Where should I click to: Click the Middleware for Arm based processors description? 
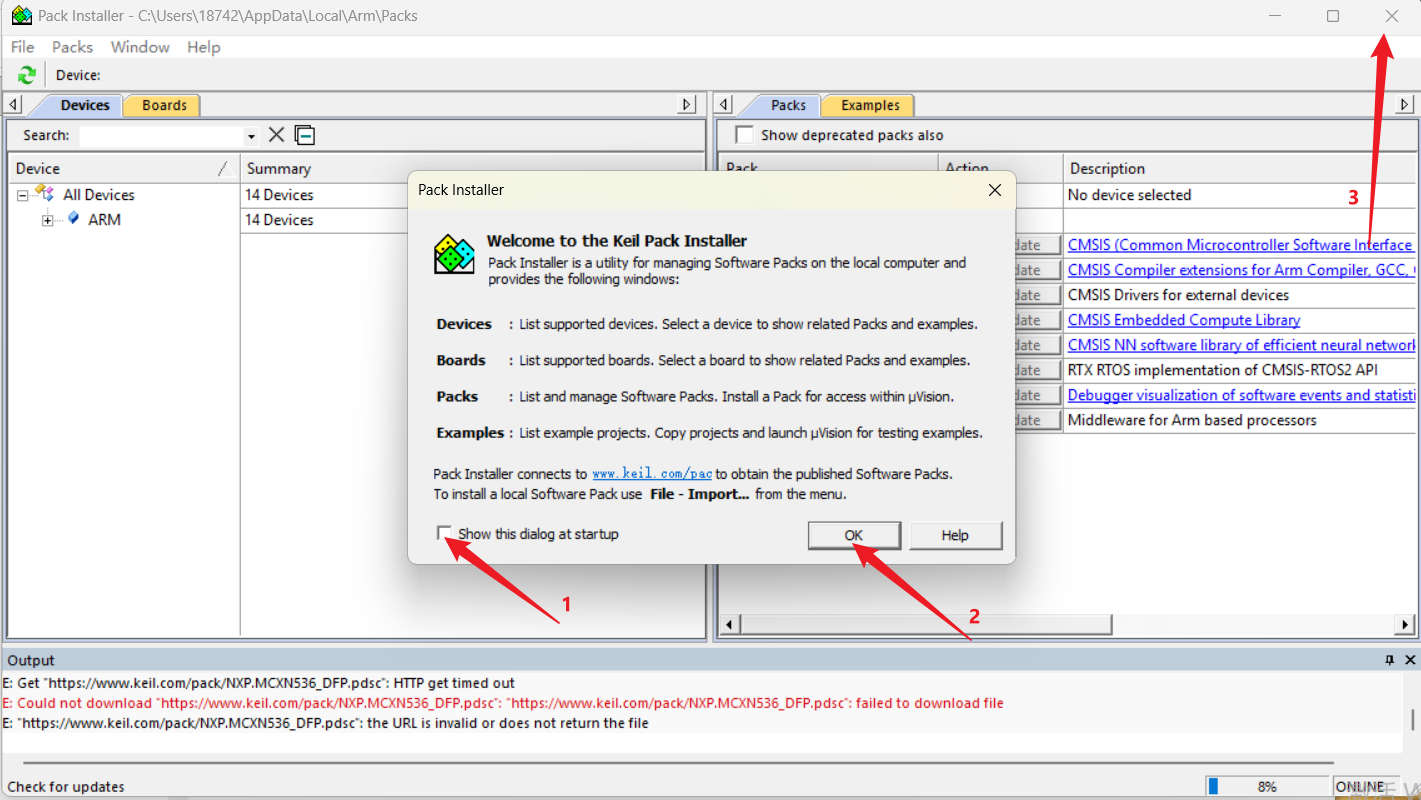point(1192,420)
